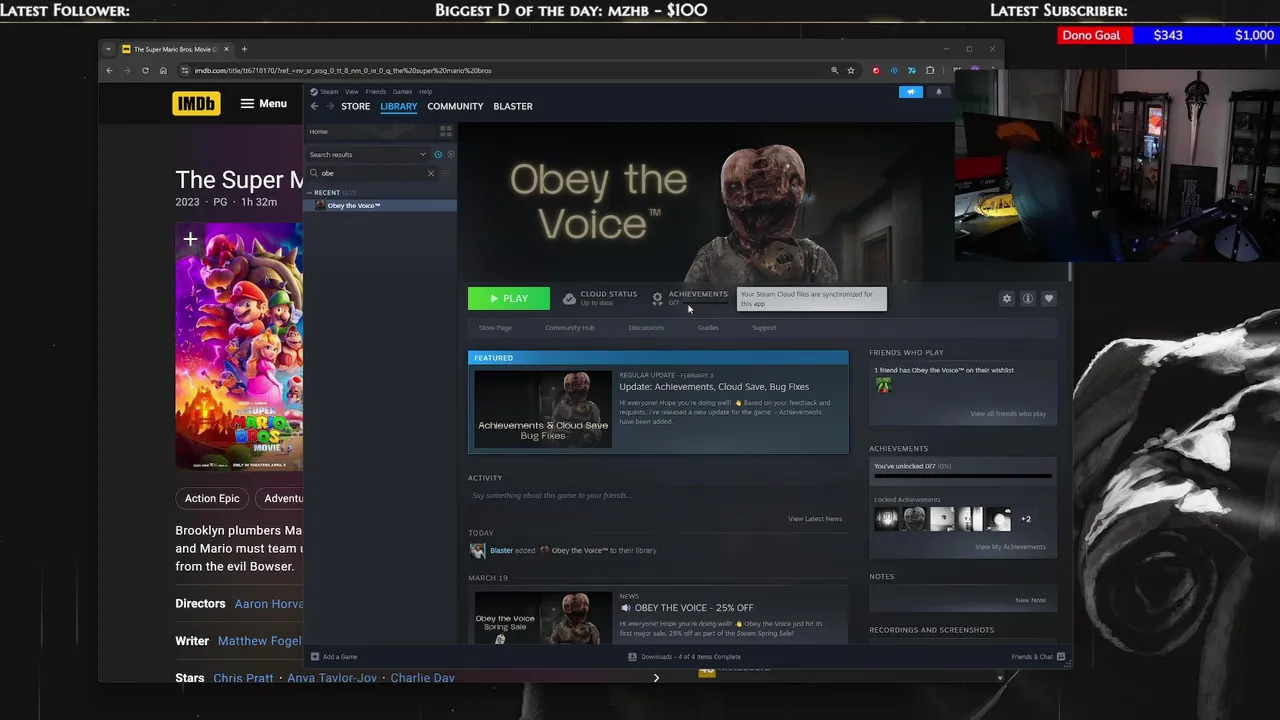Reload the IMDb page in browser

tap(145, 70)
